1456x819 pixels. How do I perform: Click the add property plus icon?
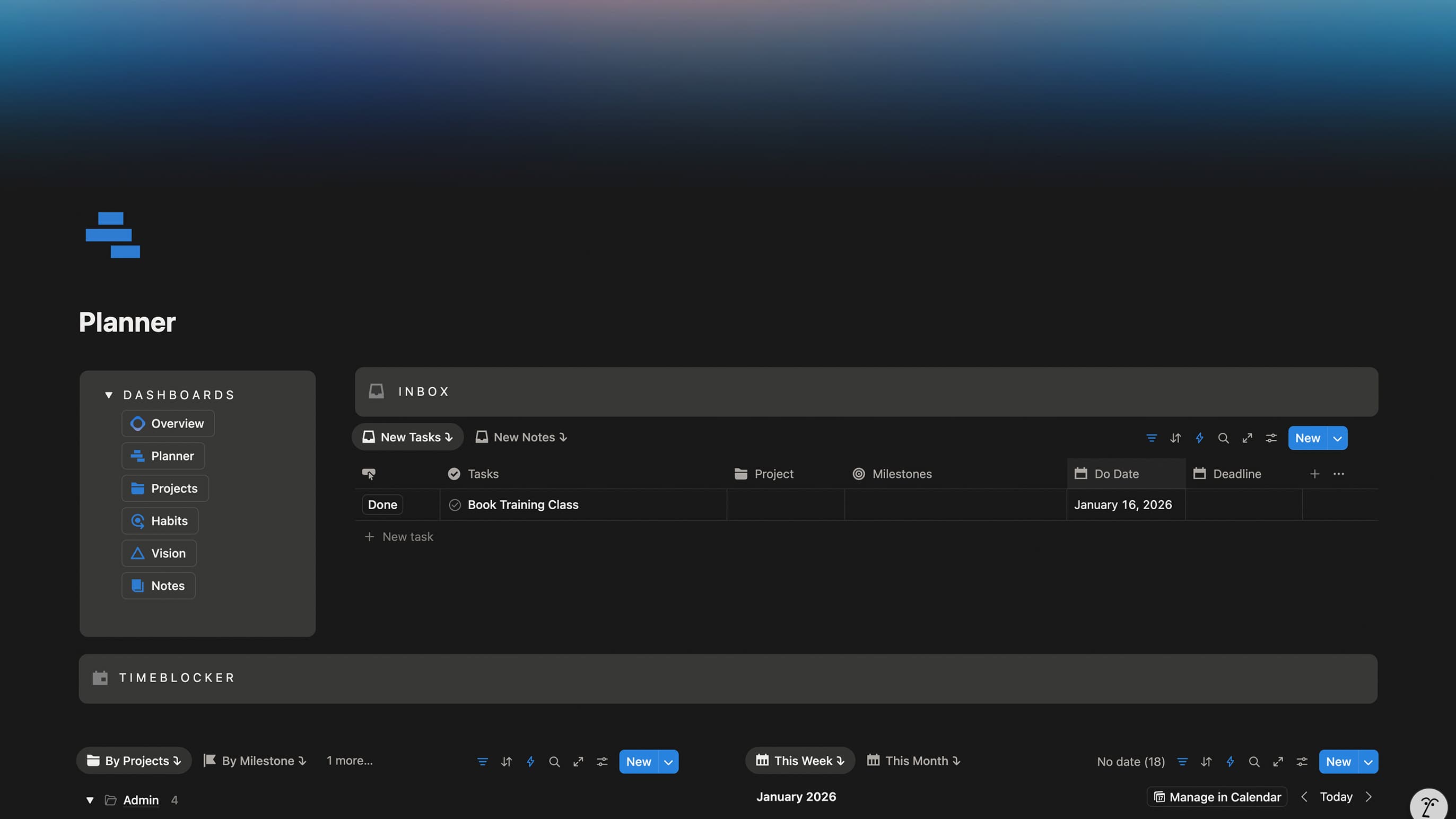pos(1315,474)
